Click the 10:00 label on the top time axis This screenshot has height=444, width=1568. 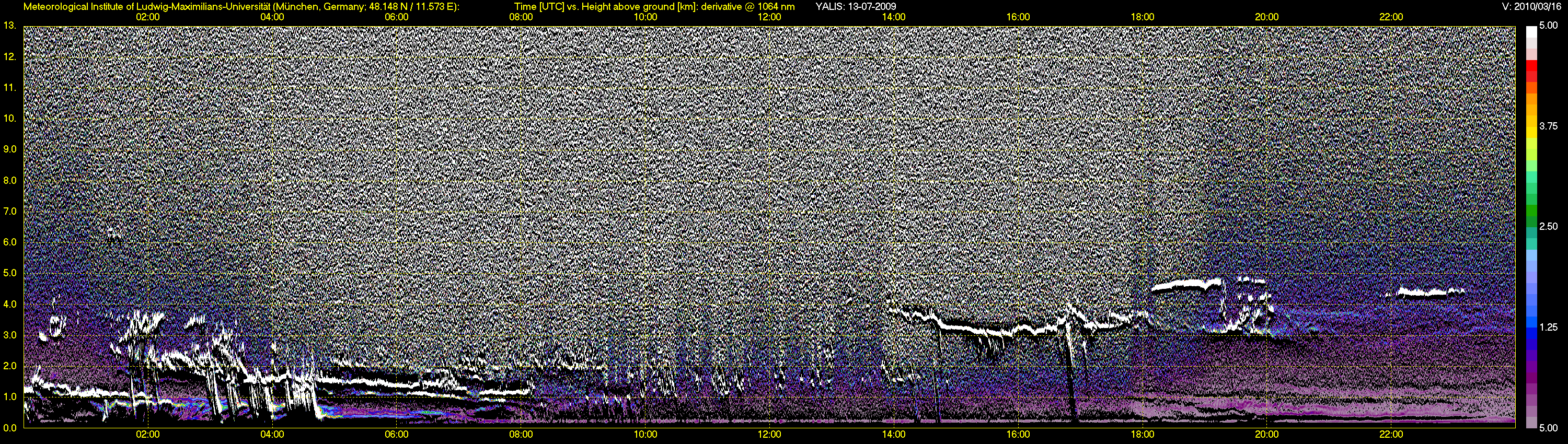645,17
